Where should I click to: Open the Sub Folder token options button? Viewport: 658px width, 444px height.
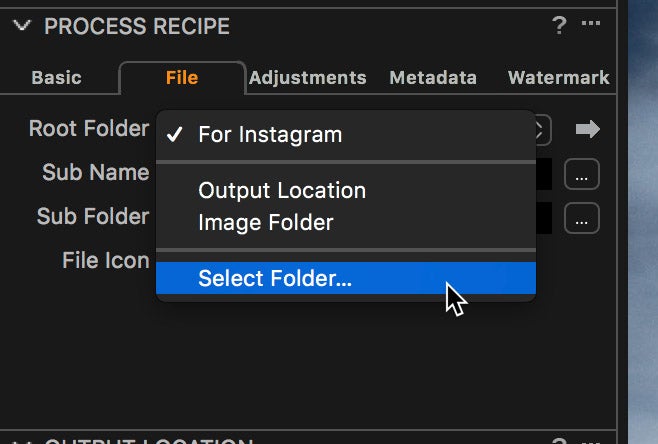582,218
